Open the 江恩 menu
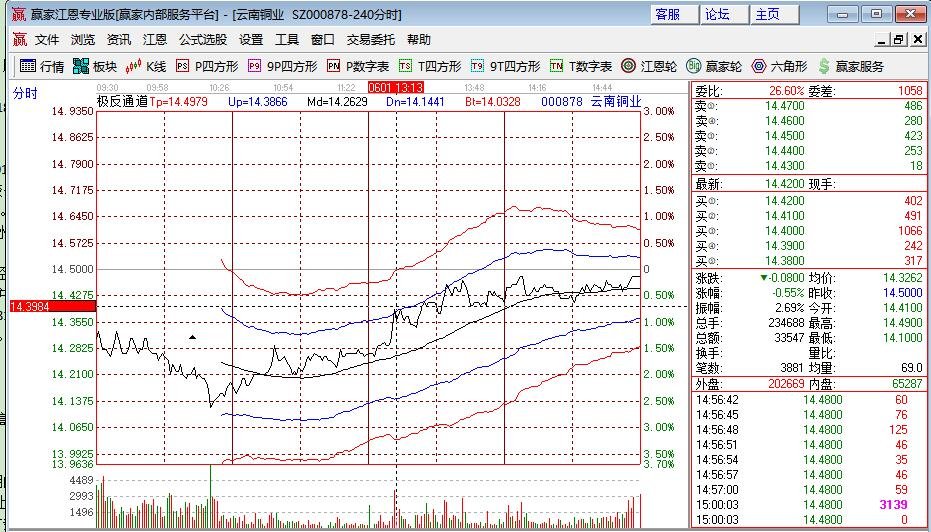The image size is (931, 532). tap(155, 40)
